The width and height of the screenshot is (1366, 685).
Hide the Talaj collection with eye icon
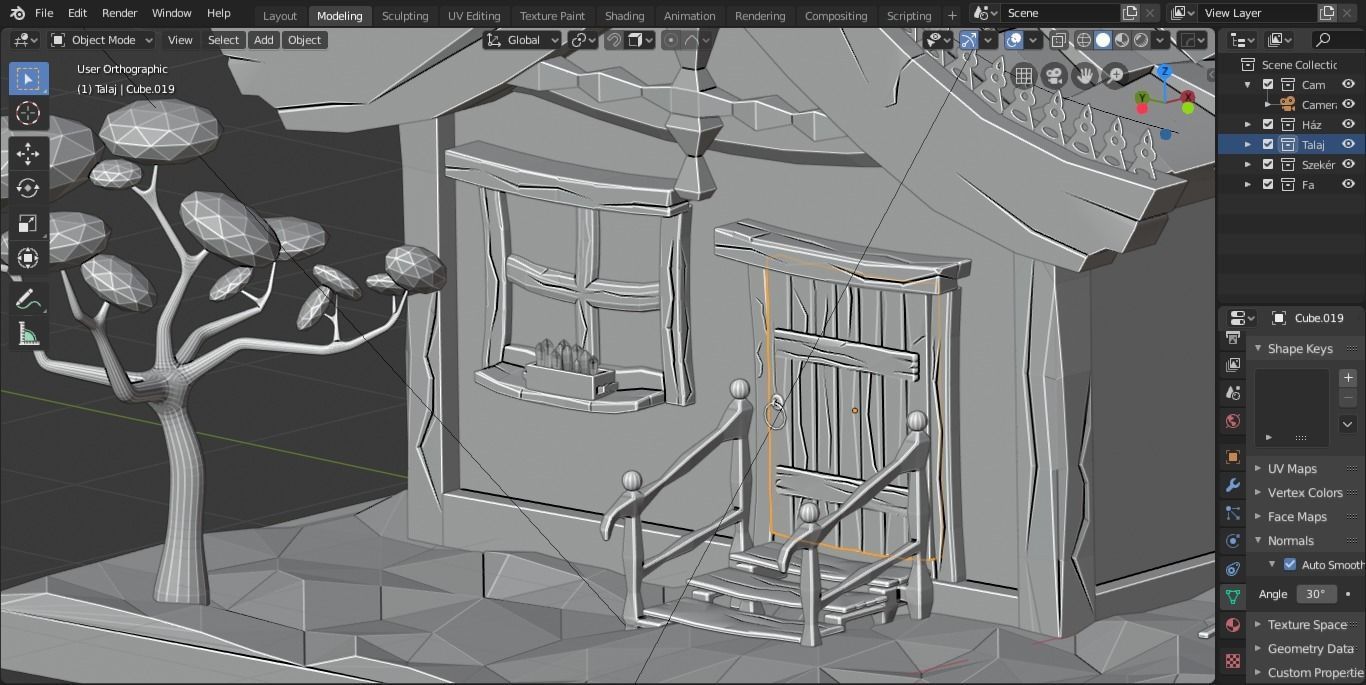pos(1348,144)
